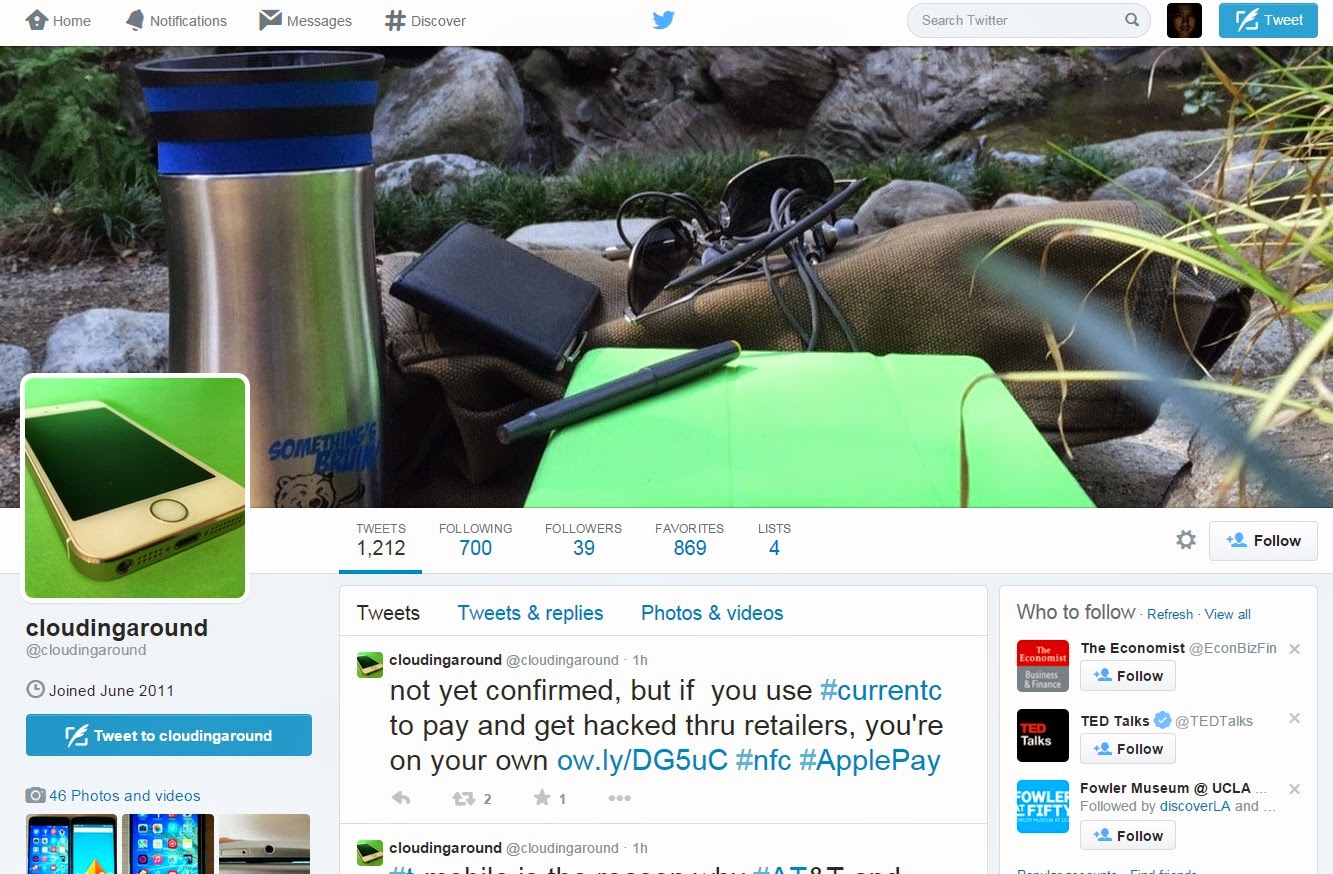Open the more options dots on #currentc tweet
Screen dimensions: 1333x874
(620, 798)
